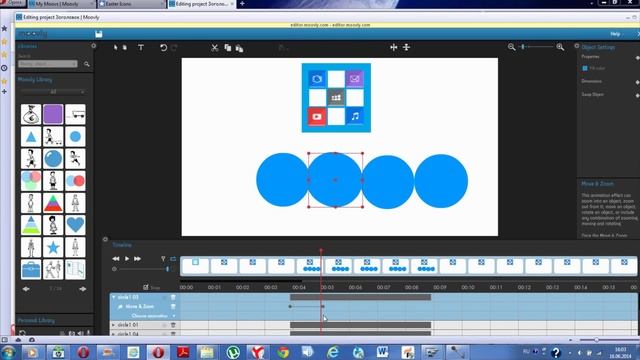Open Timeline panel settings gear
640x360 pixels.
tap(105, 240)
